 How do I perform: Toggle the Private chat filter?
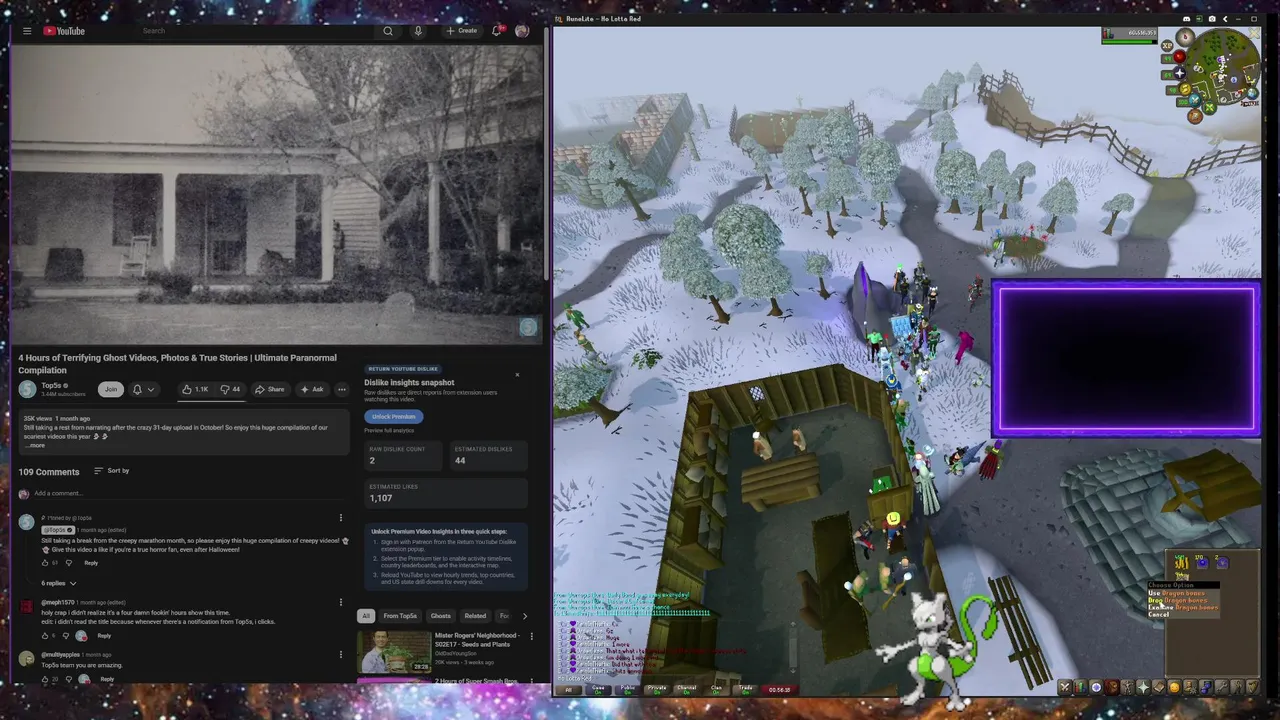pos(657,690)
